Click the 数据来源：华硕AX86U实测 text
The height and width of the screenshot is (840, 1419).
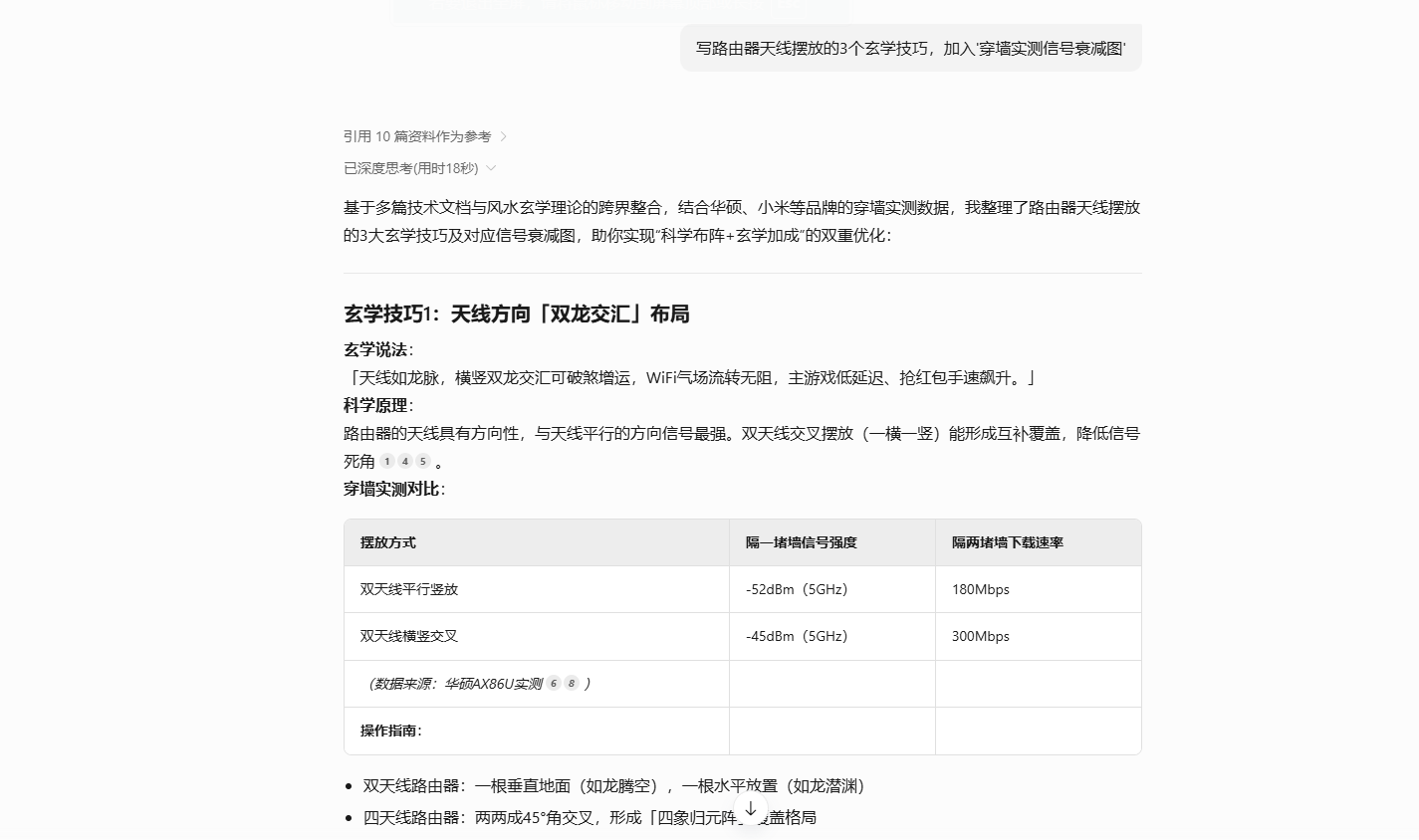[x=456, y=684]
